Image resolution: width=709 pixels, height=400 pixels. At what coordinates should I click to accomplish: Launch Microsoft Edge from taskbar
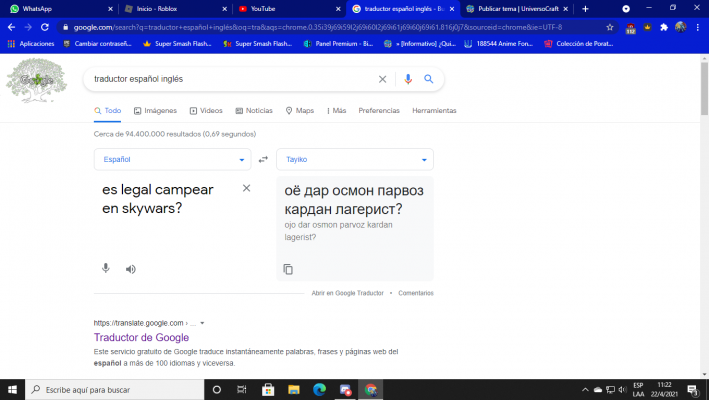320,390
